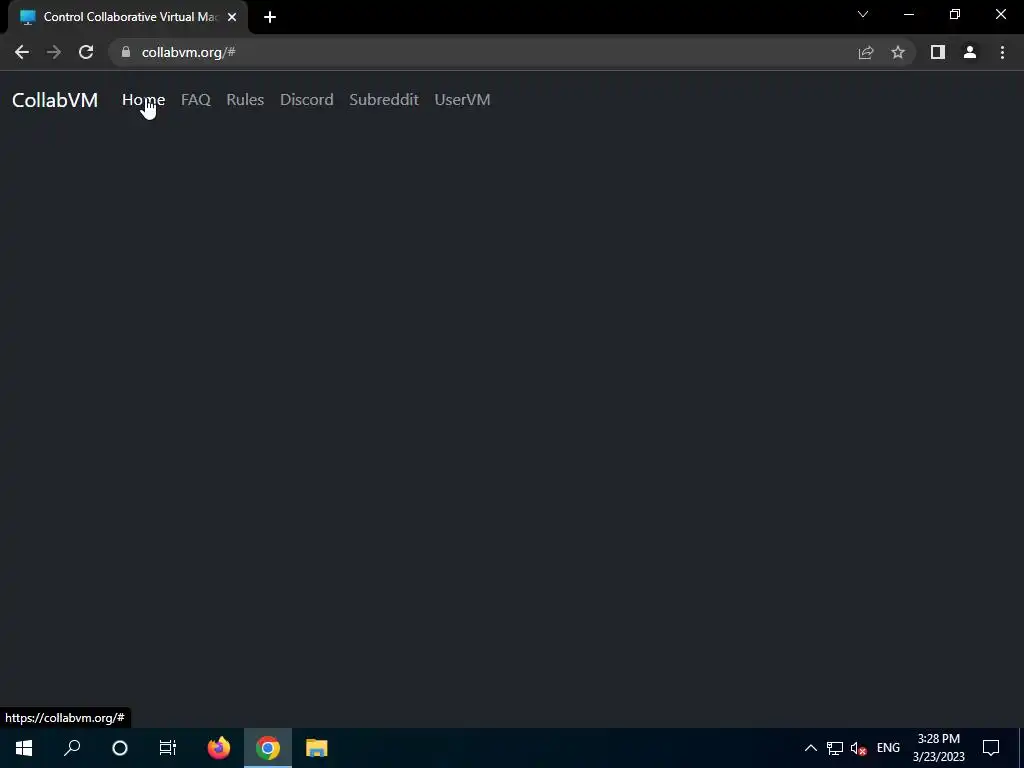
Task: Reload the collabvm.org page
Action: (x=86, y=52)
